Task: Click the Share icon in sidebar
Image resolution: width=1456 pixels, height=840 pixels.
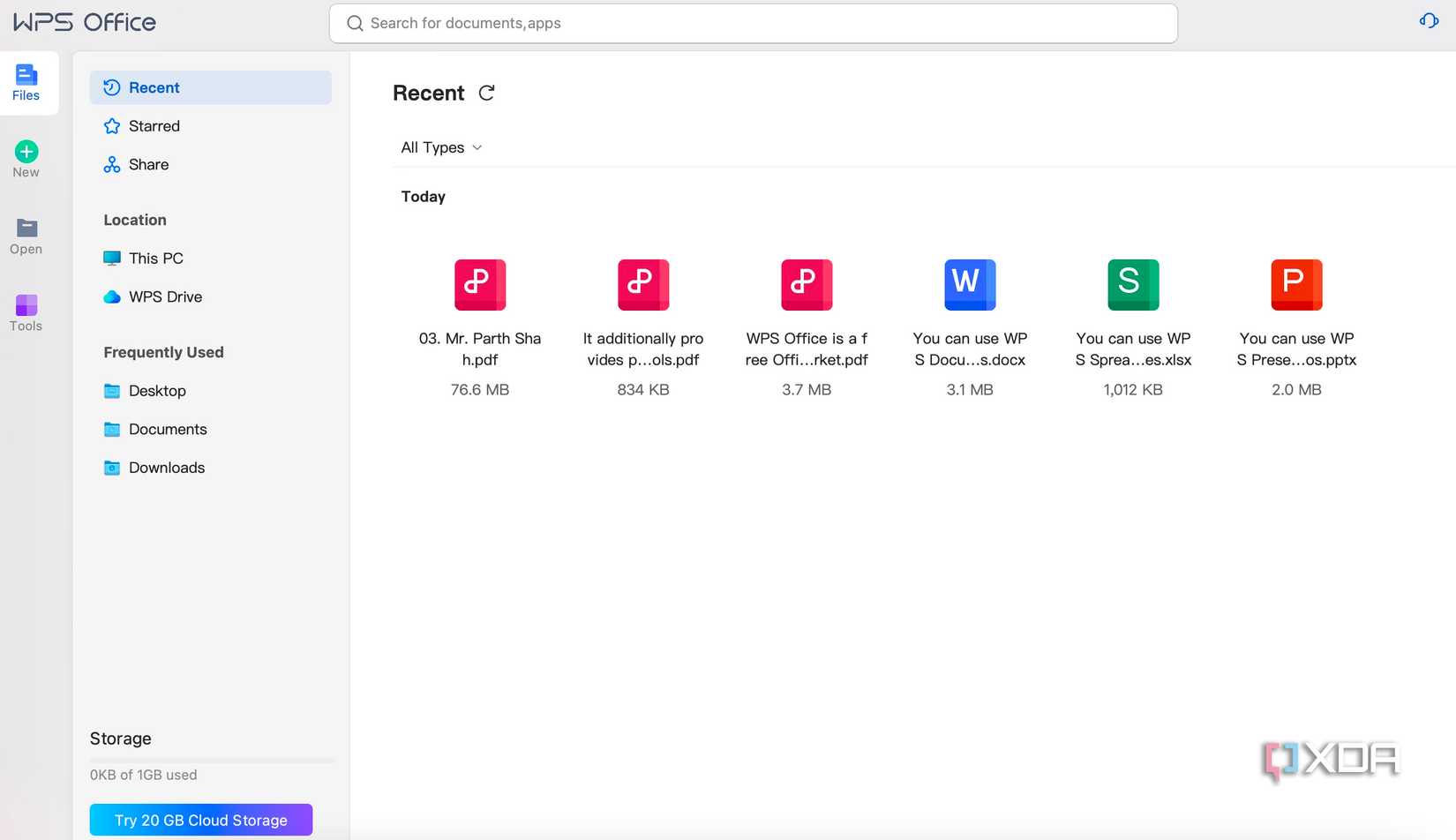Action: pyautogui.click(x=111, y=164)
